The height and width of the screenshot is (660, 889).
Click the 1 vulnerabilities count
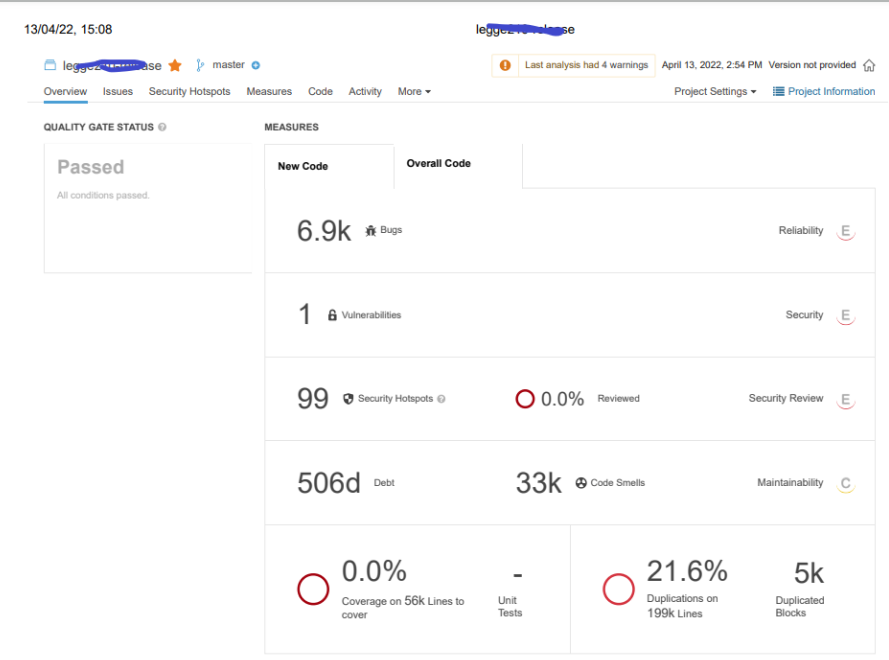(x=304, y=314)
